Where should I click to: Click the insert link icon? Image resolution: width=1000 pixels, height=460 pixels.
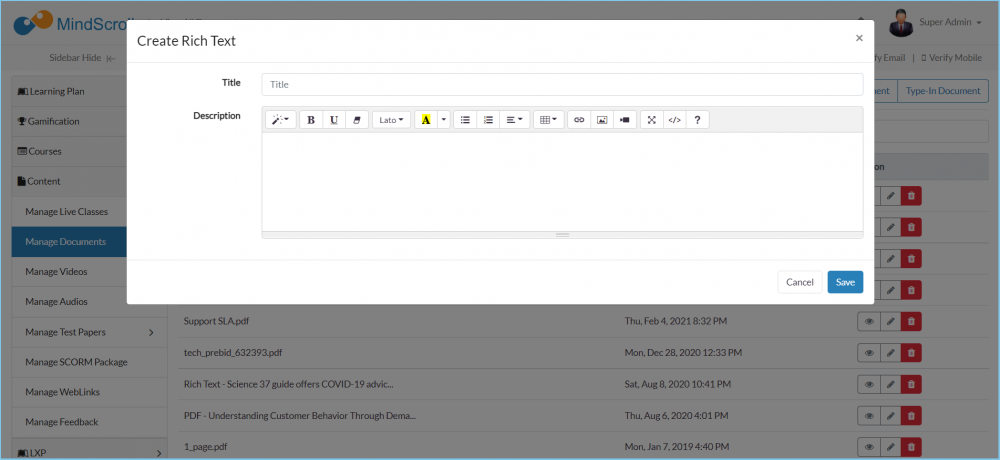(x=579, y=120)
